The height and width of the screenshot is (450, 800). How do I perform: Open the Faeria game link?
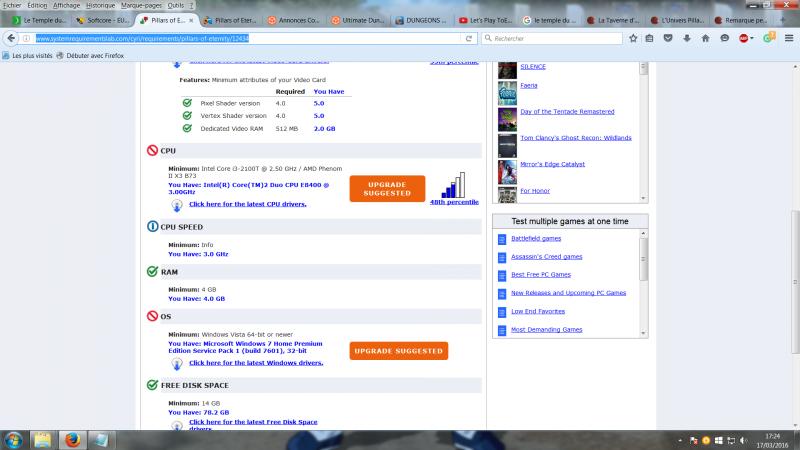click(x=529, y=86)
